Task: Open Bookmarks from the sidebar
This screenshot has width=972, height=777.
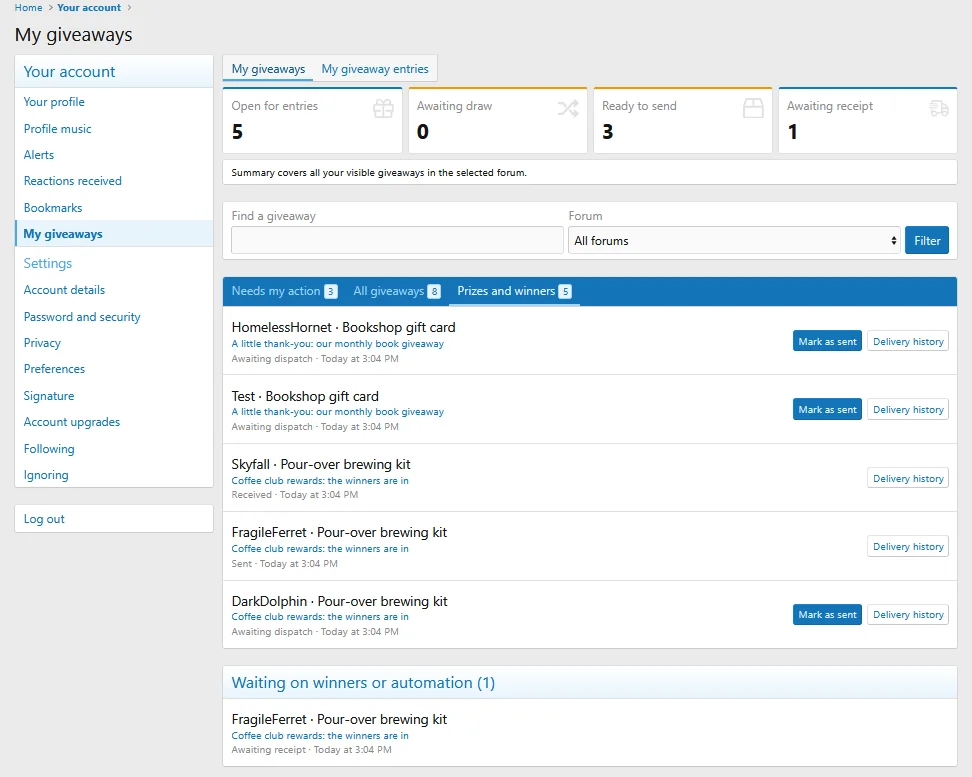Action: [x=114, y=208]
